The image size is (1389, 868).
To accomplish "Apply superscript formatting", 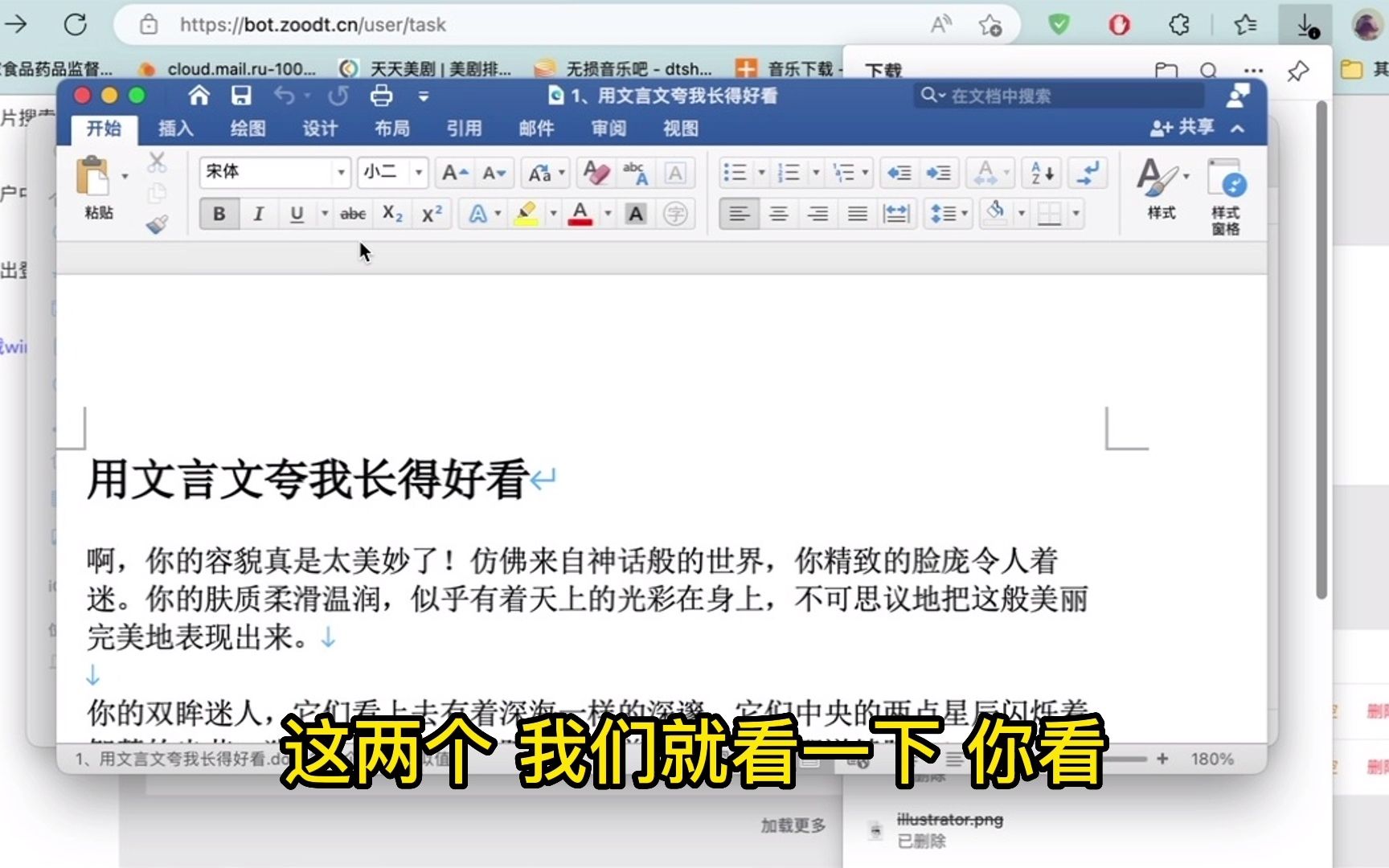I will (x=432, y=213).
